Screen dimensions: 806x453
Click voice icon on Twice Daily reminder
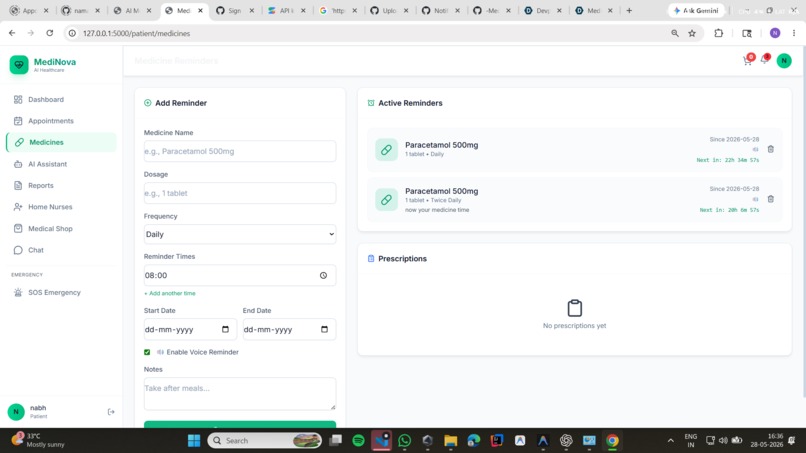pyautogui.click(x=755, y=199)
